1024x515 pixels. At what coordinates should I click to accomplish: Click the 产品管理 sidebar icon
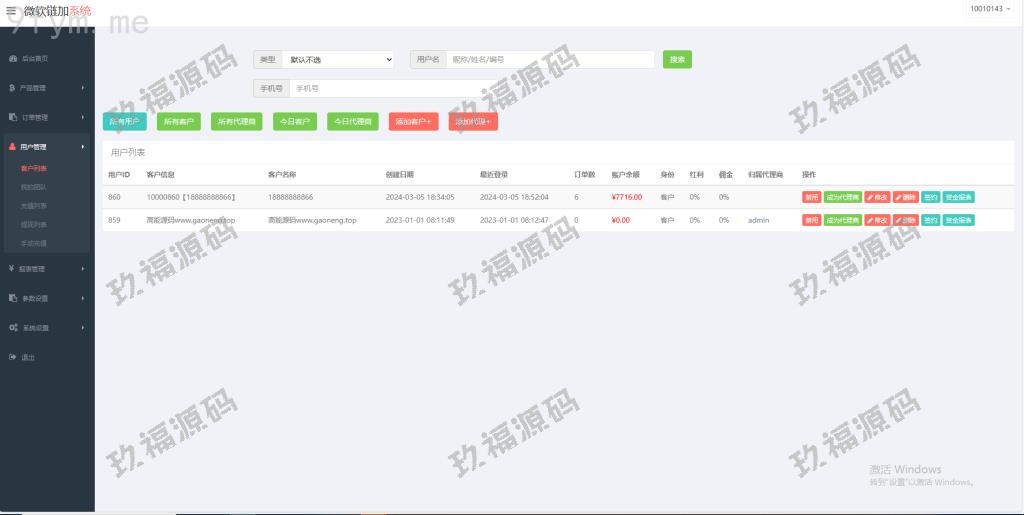[x=12, y=88]
